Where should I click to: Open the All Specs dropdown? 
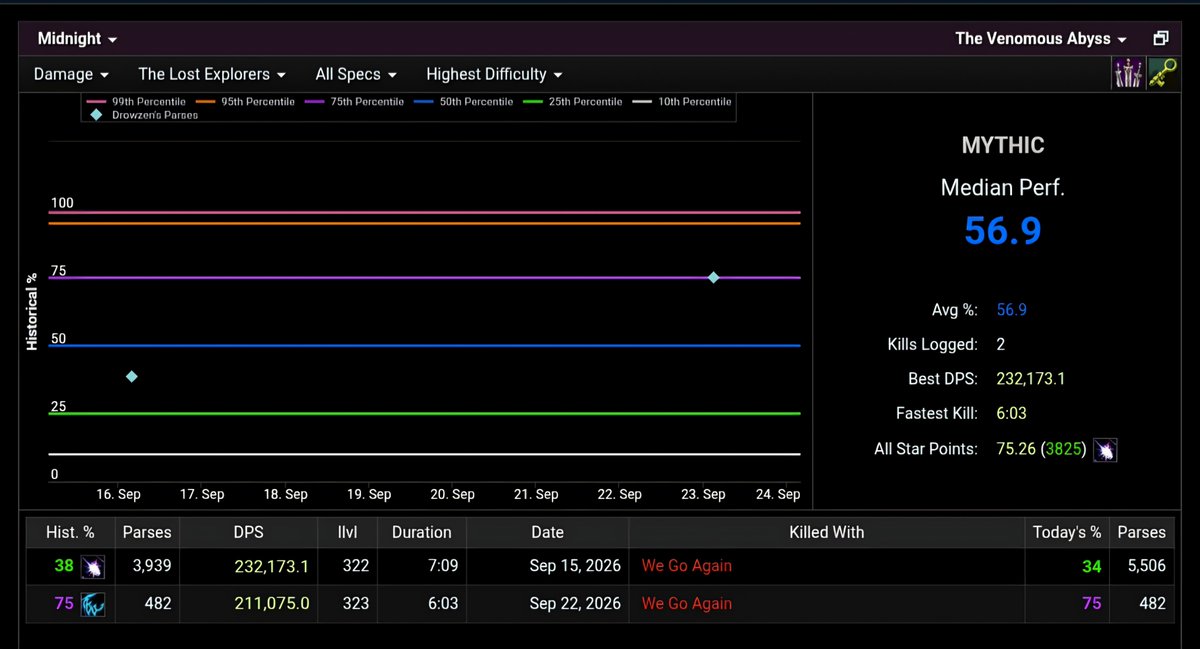tap(356, 74)
